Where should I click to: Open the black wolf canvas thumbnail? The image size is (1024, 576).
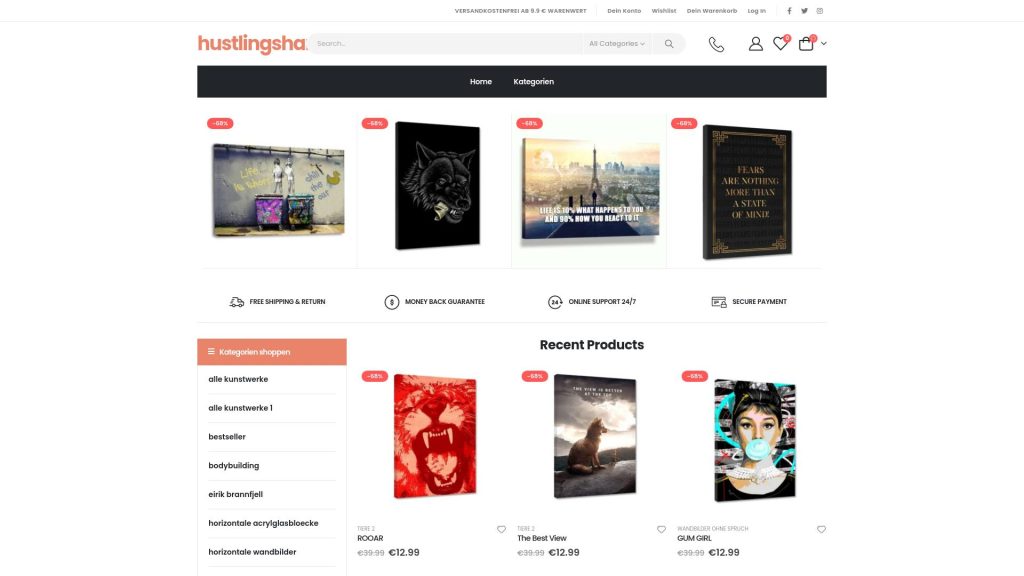[x=438, y=185]
